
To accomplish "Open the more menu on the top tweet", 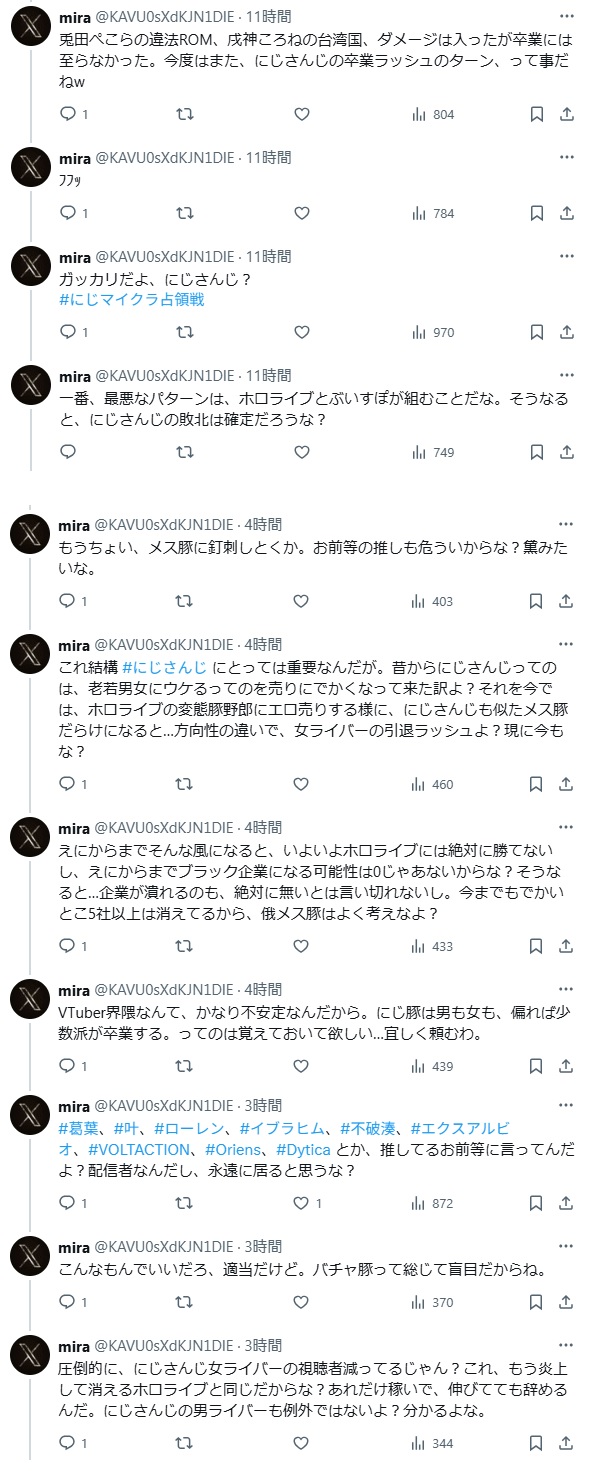I will 567,17.
